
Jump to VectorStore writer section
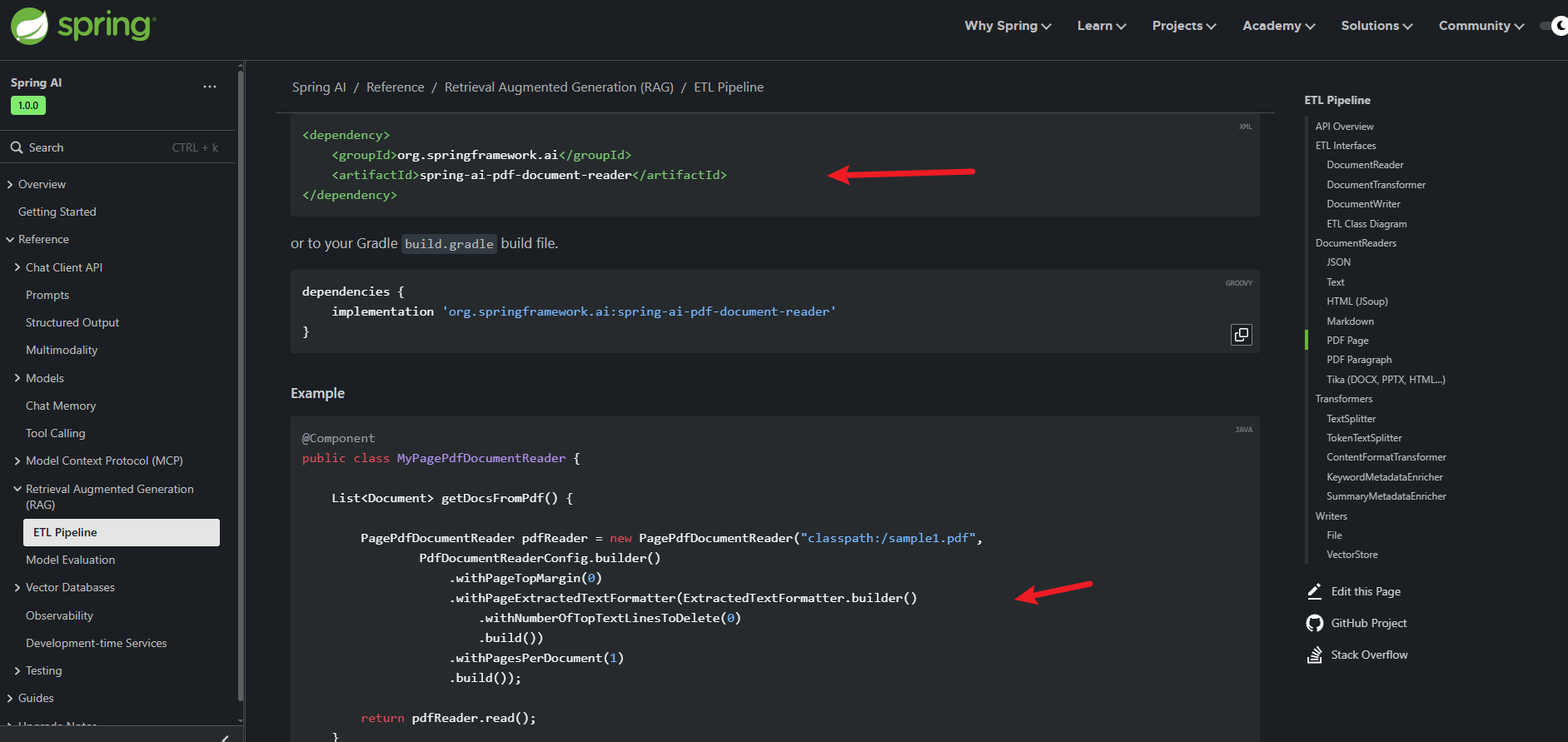point(1352,555)
